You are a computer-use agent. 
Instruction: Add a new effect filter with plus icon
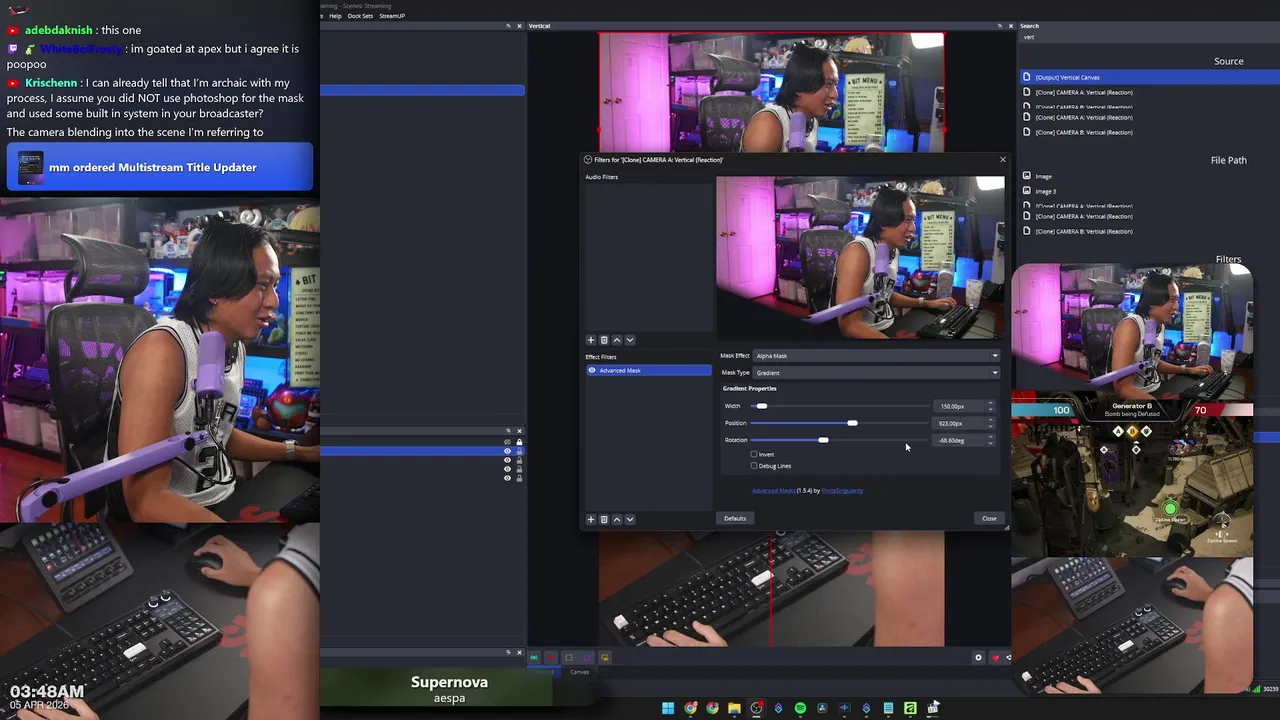coord(590,519)
